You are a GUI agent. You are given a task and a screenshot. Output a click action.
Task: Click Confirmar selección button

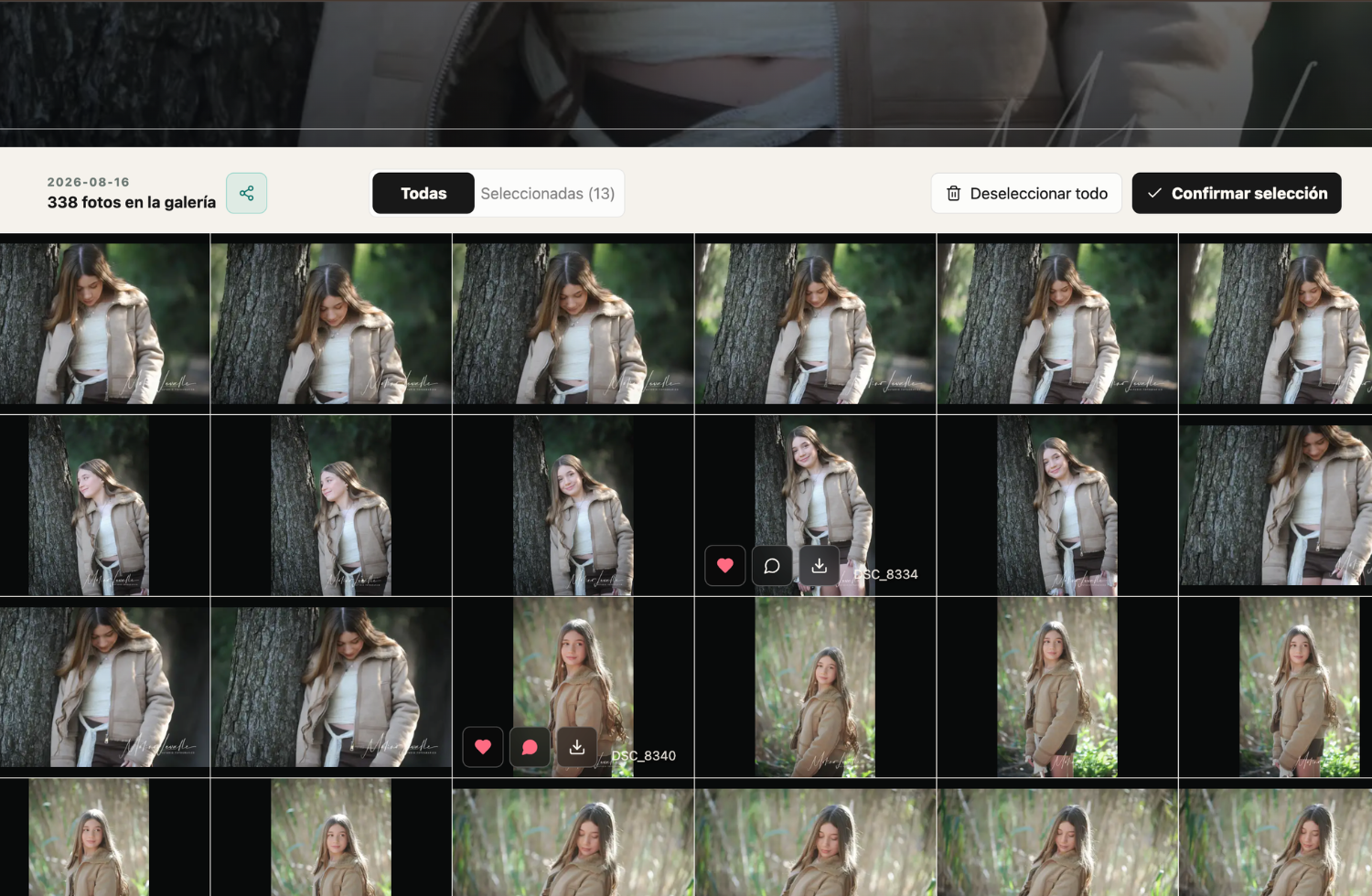pos(1237,193)
